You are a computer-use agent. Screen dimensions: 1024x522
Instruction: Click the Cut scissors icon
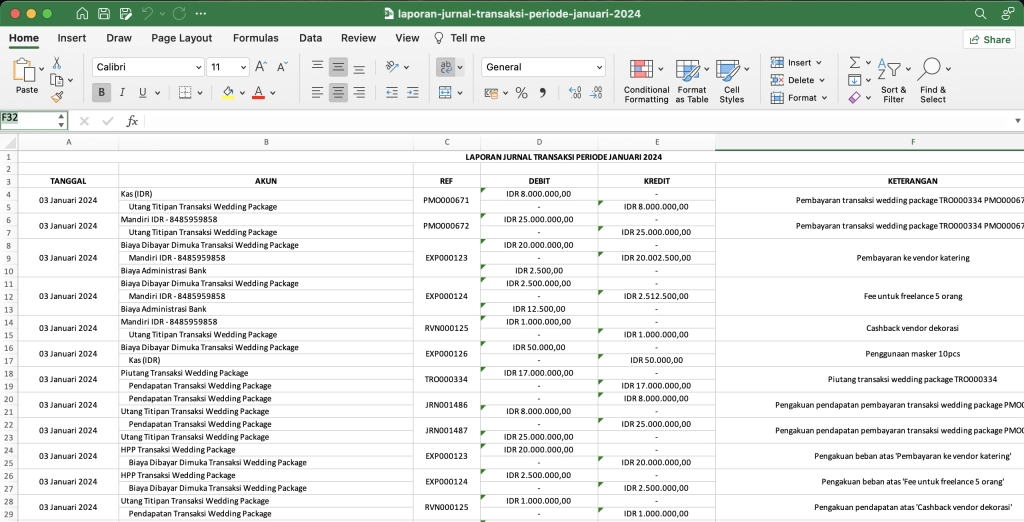[x=57, y=63]
